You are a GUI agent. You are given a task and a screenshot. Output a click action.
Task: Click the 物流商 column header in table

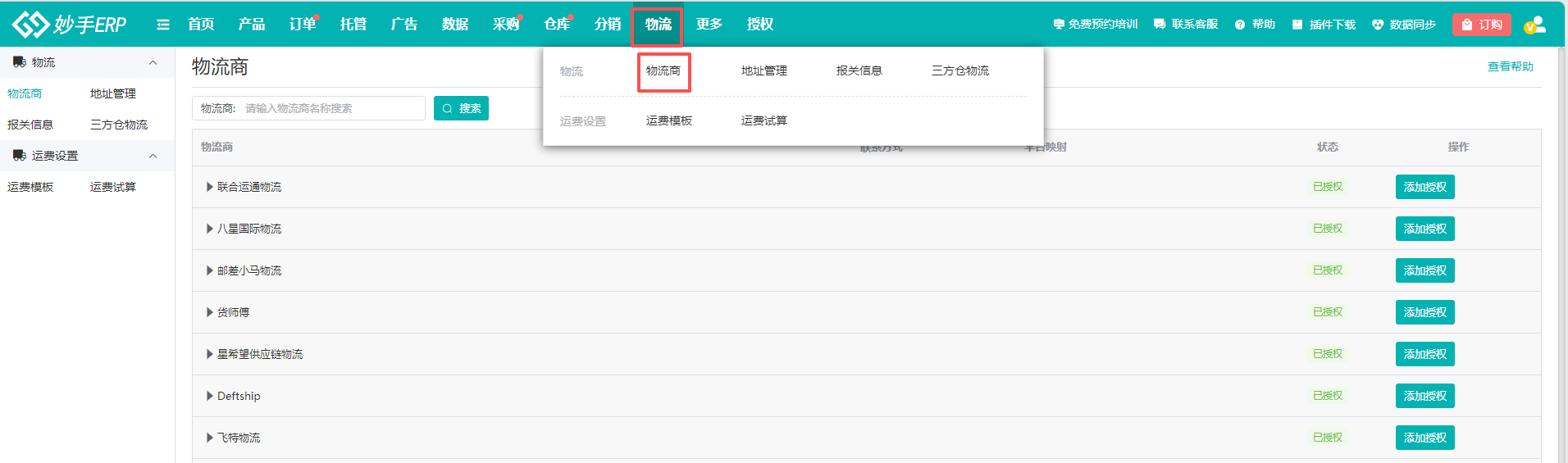pos(217,147)
